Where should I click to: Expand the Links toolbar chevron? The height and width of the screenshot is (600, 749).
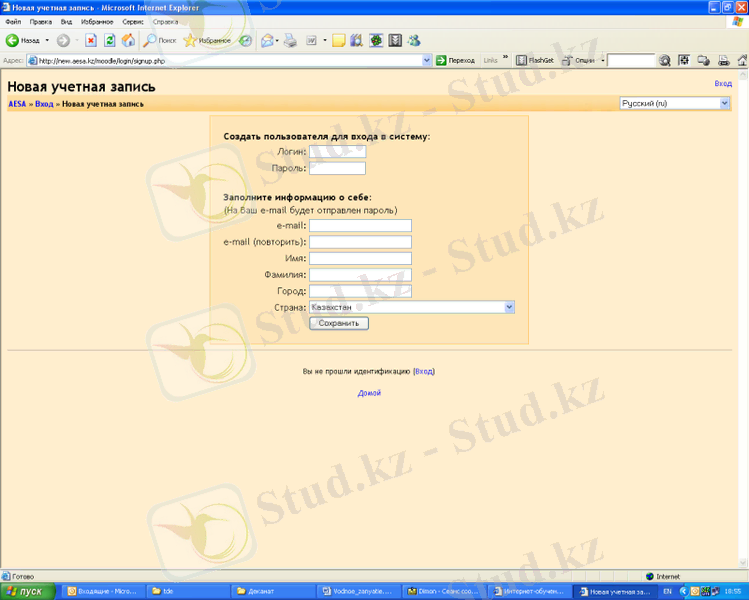[505, 57]
